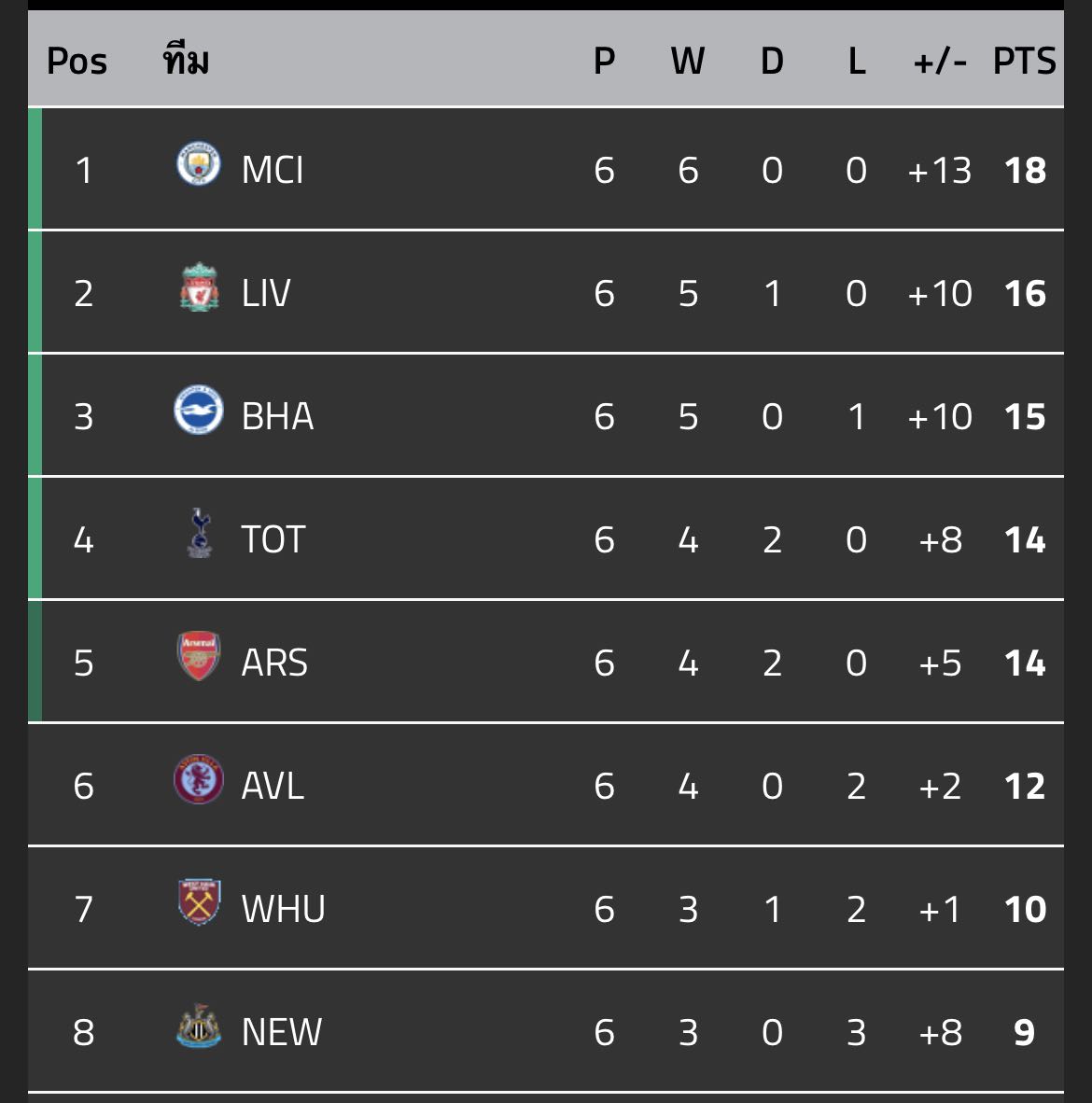Open the MCI team name
This screenshot has height=1103, width=1092.
273,170
